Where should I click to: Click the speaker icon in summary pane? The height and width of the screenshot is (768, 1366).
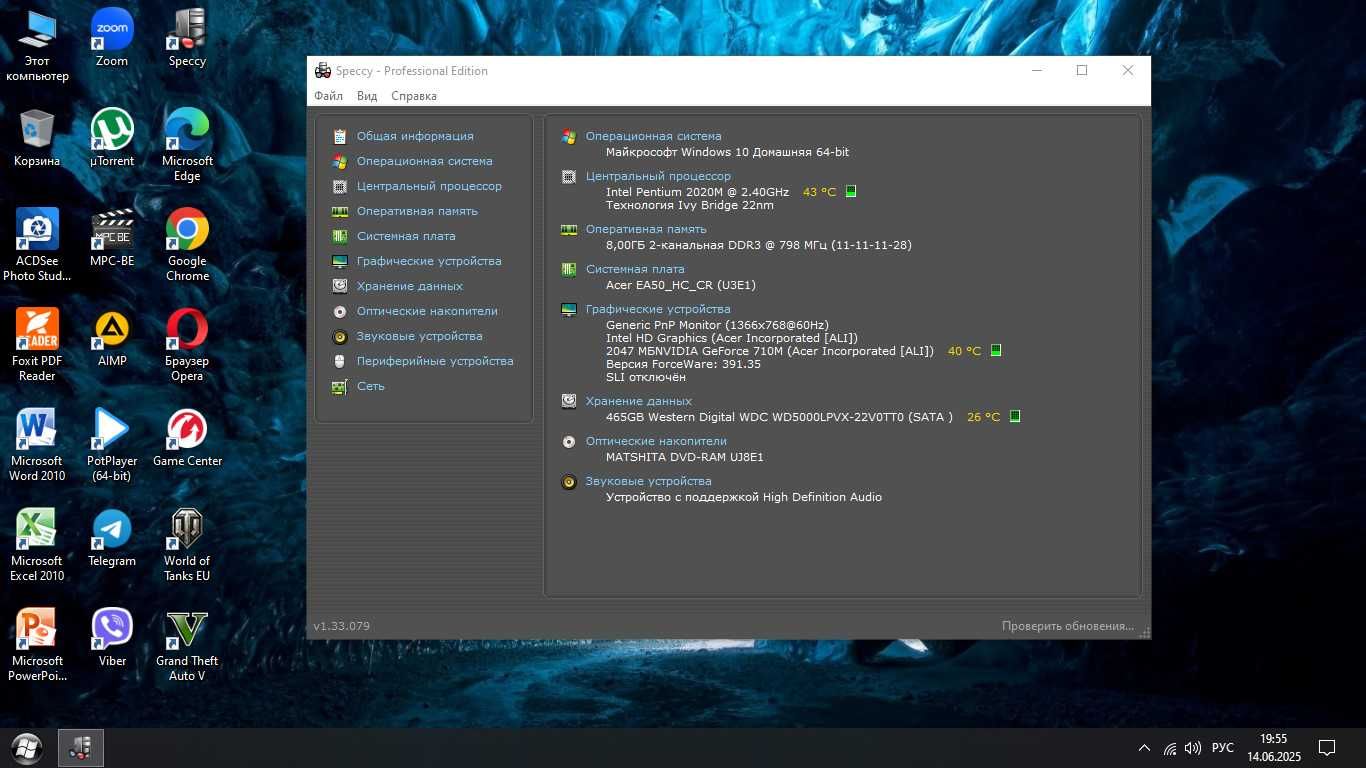(569, 481)
